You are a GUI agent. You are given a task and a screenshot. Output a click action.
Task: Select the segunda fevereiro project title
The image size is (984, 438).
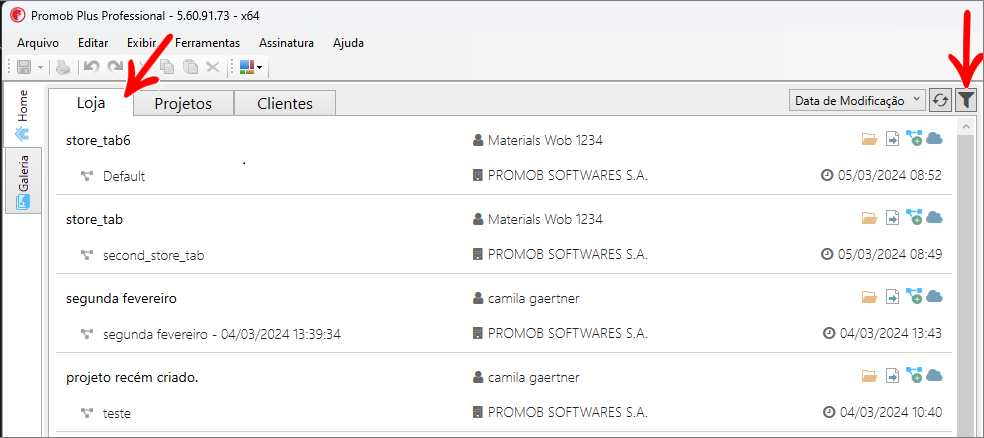121,299
